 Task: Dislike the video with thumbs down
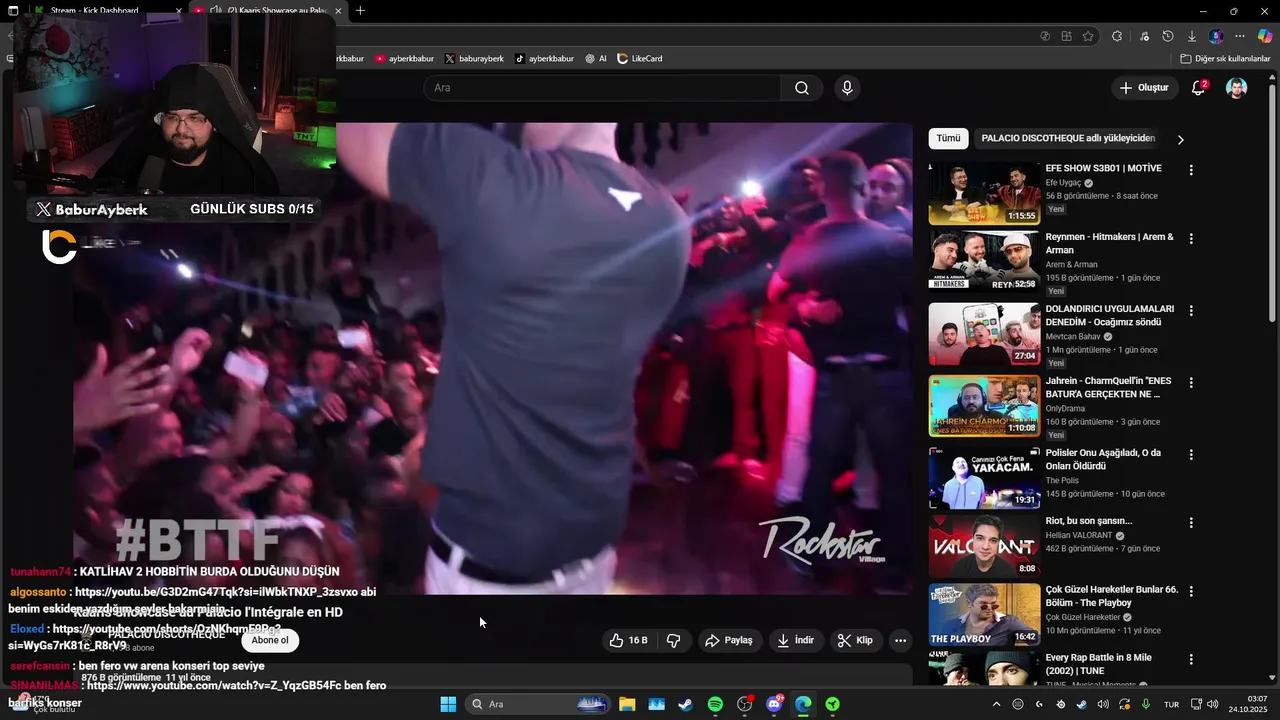tap(674, 640)
